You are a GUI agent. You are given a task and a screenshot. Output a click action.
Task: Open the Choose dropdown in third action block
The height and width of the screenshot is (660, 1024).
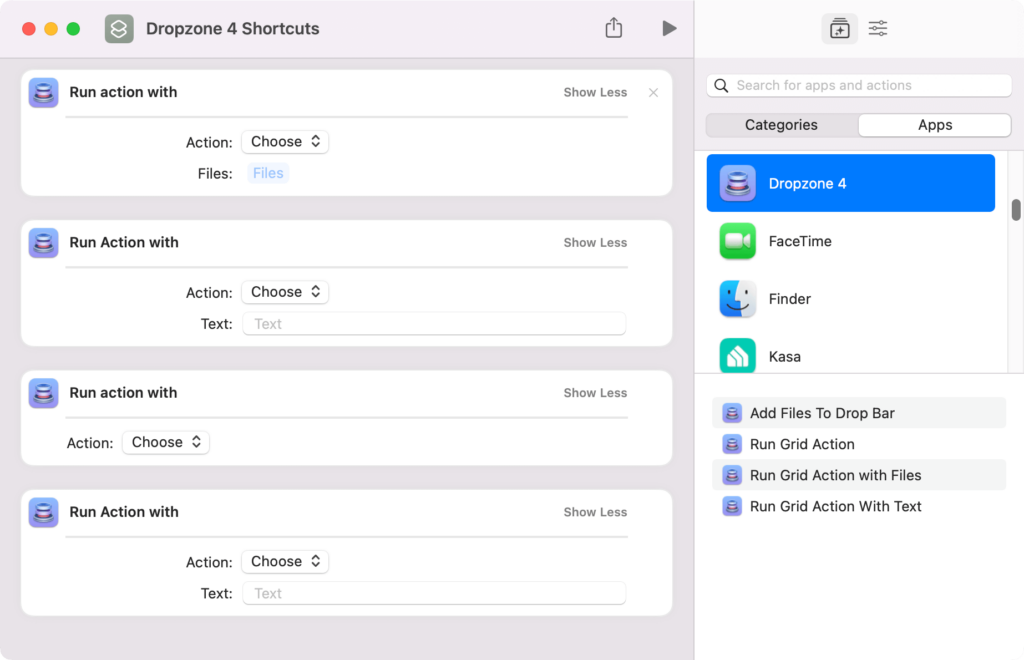(166, 441)
